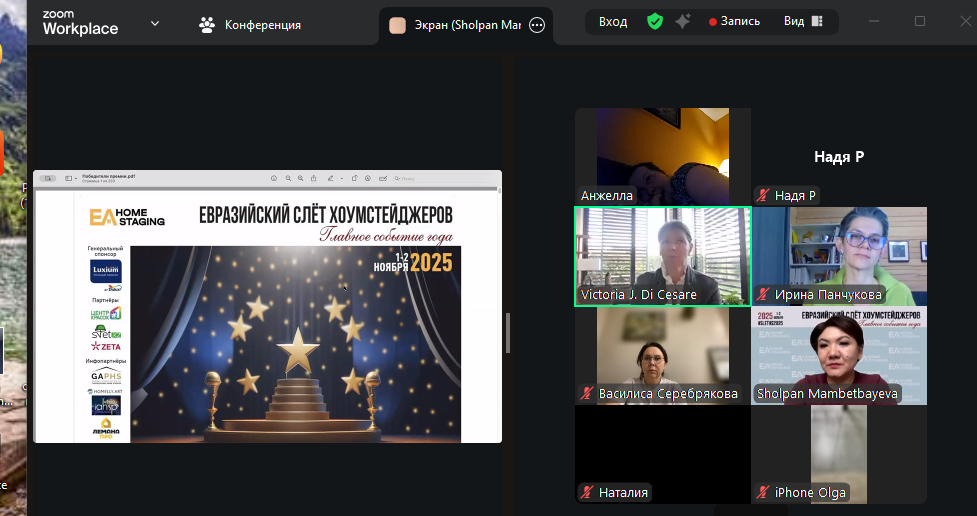The width and height of the screenshot is (977, 516).
Task: Open the Вид layout menu
Action: coord(803,22)
